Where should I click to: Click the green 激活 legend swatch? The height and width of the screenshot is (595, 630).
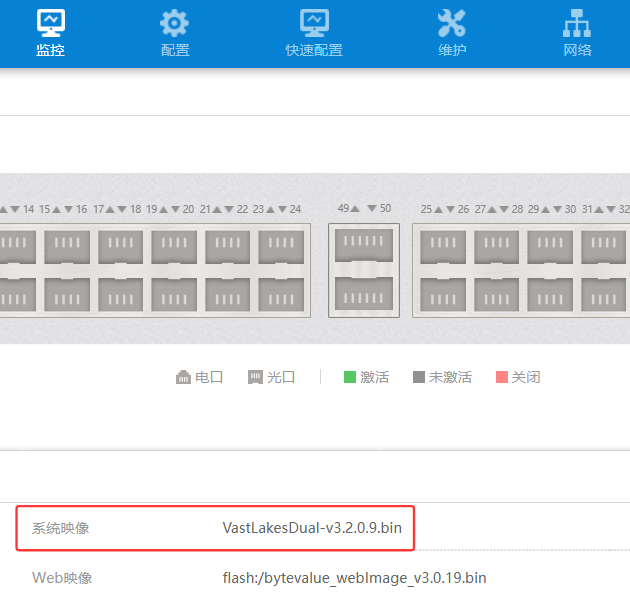pos(350,377)
